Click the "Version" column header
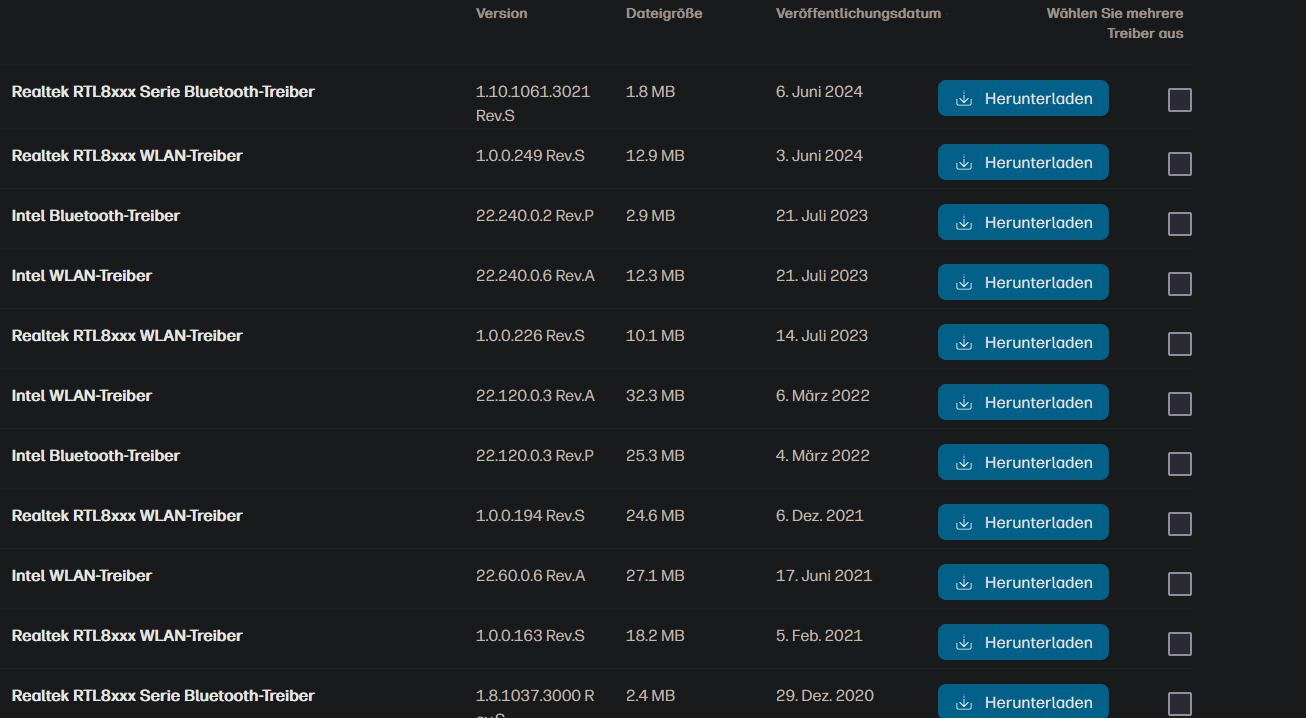This screenshot has width=1306, height=718. tap(501, 14)
